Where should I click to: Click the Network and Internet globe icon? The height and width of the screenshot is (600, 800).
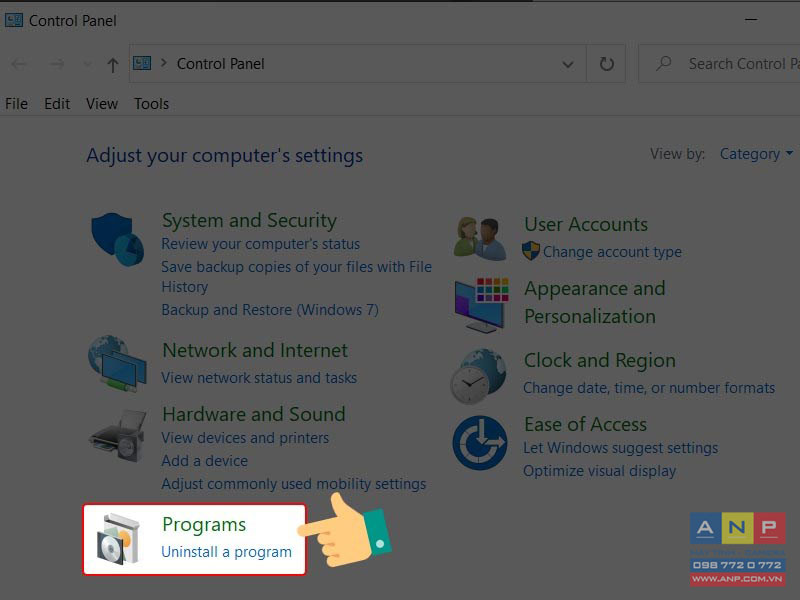pos(117,363)
